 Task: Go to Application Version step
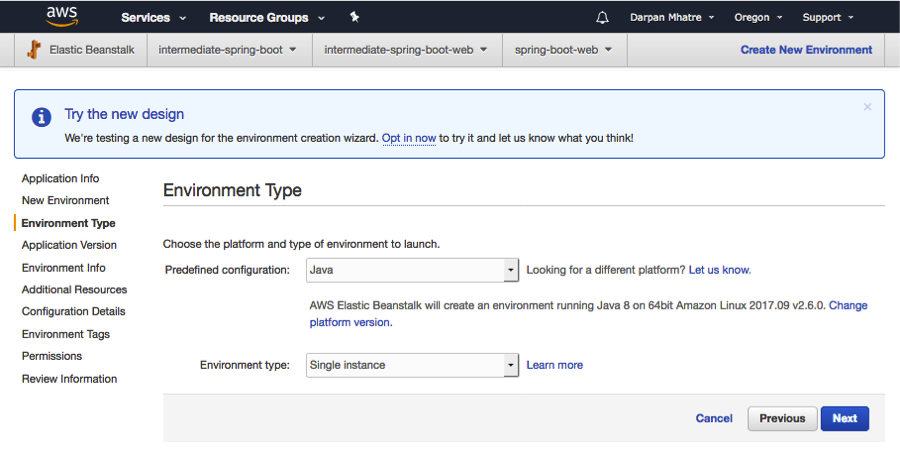tap(69, 245)
